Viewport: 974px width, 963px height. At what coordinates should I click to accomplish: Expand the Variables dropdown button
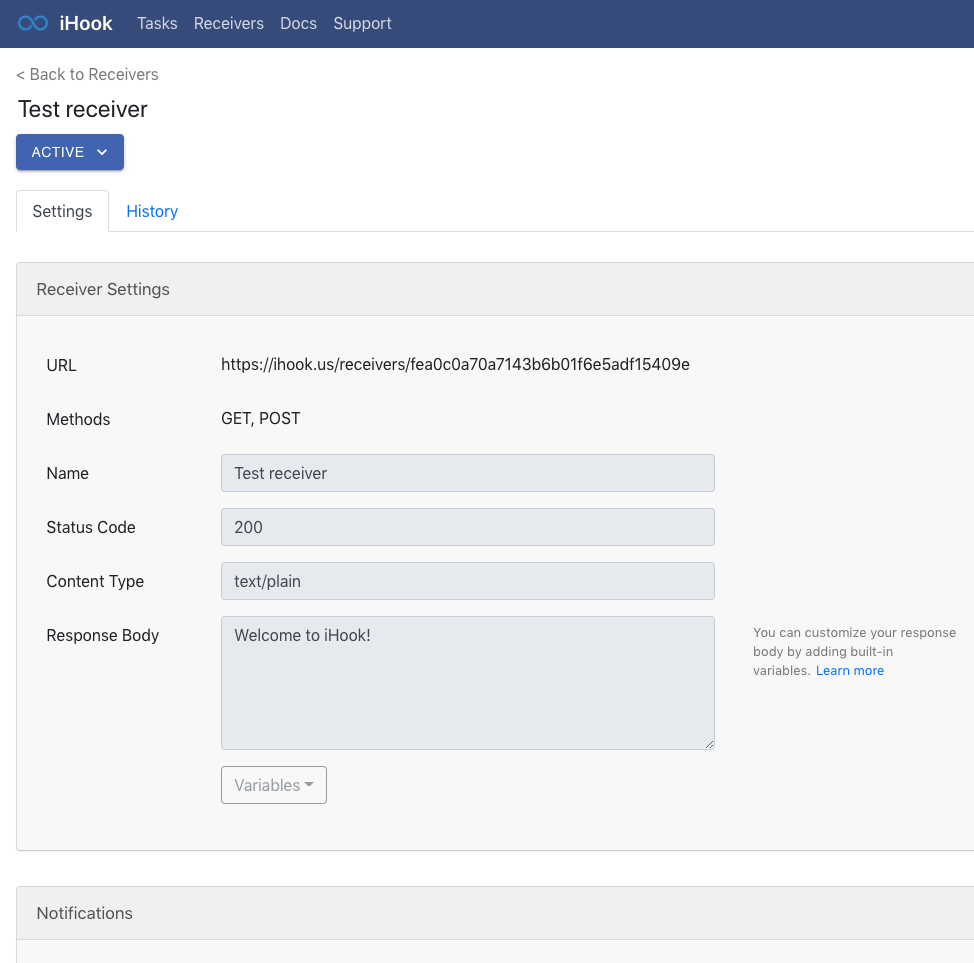(x=274, y=785)
